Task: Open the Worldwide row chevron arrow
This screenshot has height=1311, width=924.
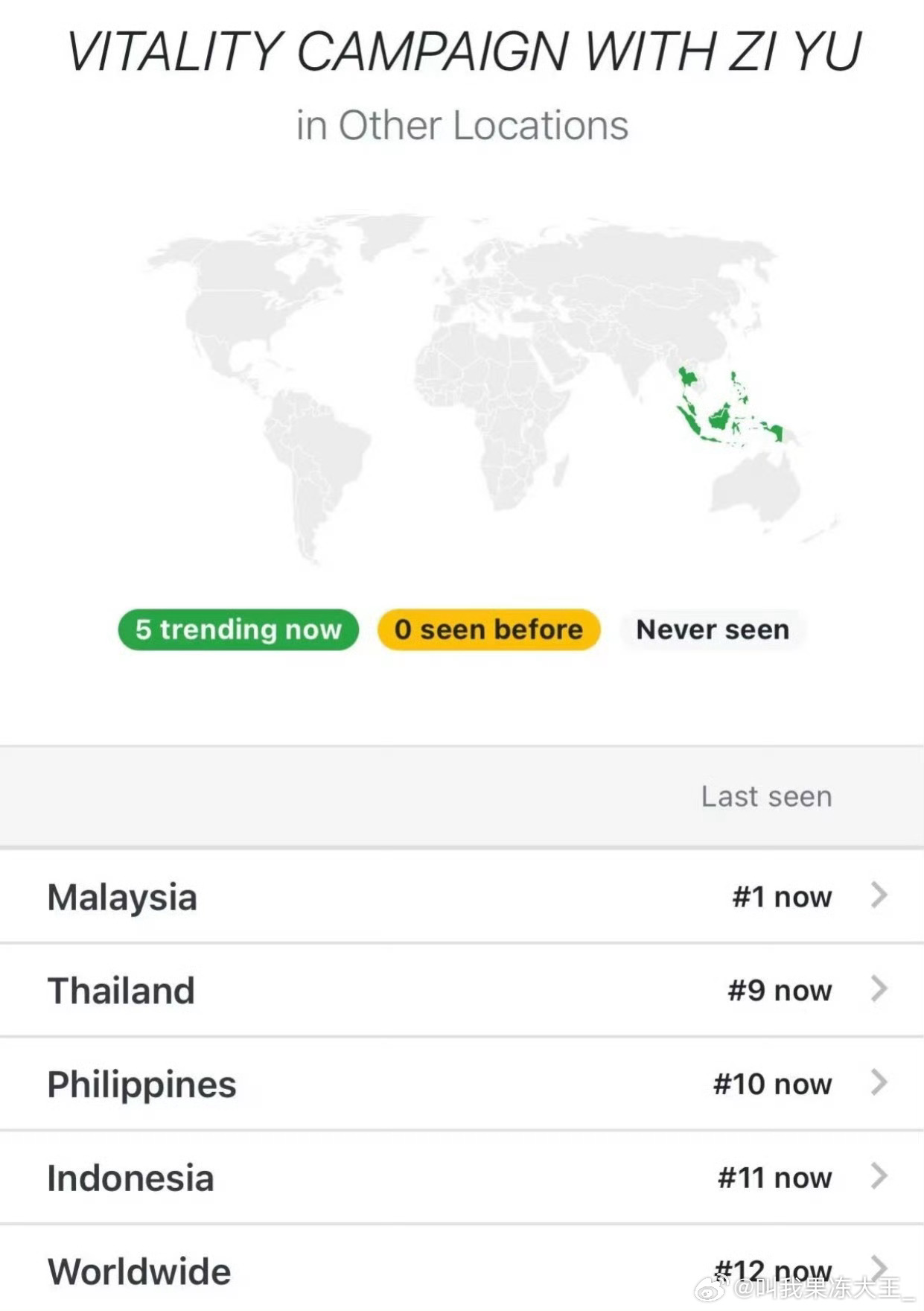Action: [x=879, y=1266]
